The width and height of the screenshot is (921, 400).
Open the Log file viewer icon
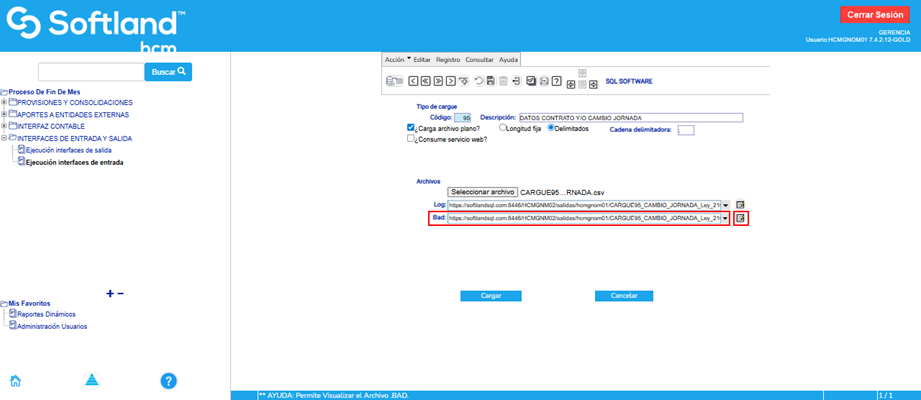click(741, 204)
